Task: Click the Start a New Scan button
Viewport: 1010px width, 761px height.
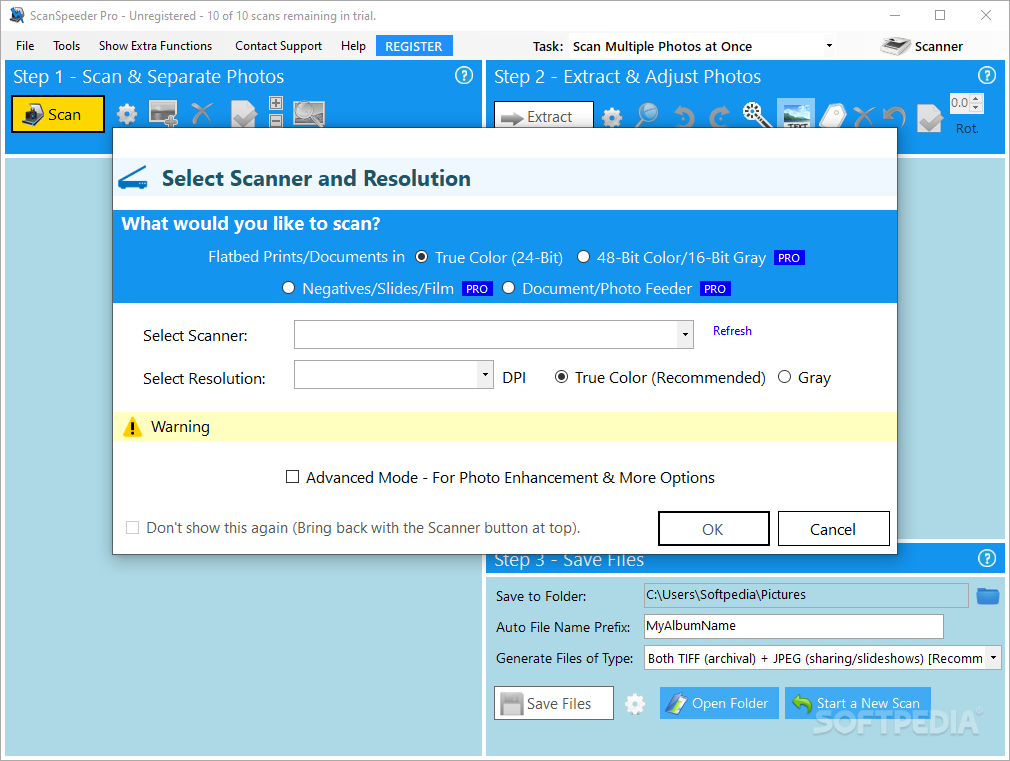Action: coord(858,703)
